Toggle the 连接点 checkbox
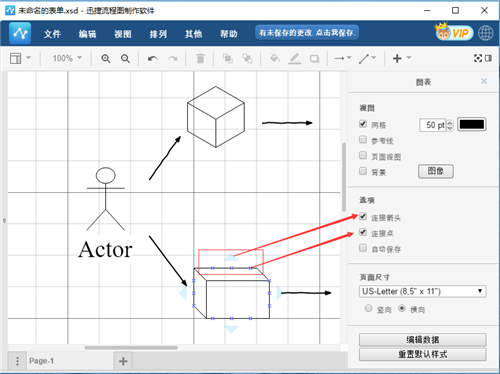 363,232
